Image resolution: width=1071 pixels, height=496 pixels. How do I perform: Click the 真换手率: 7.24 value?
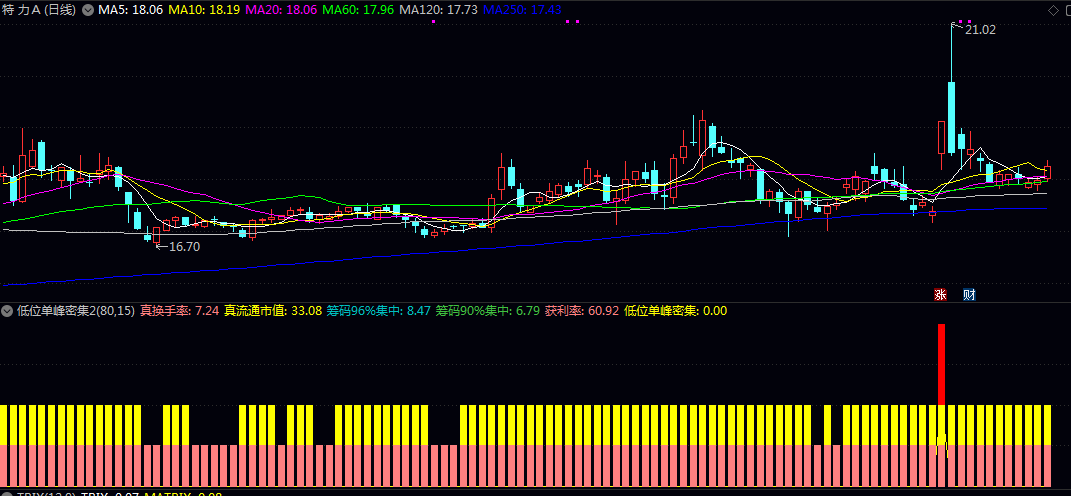point(180,311)
